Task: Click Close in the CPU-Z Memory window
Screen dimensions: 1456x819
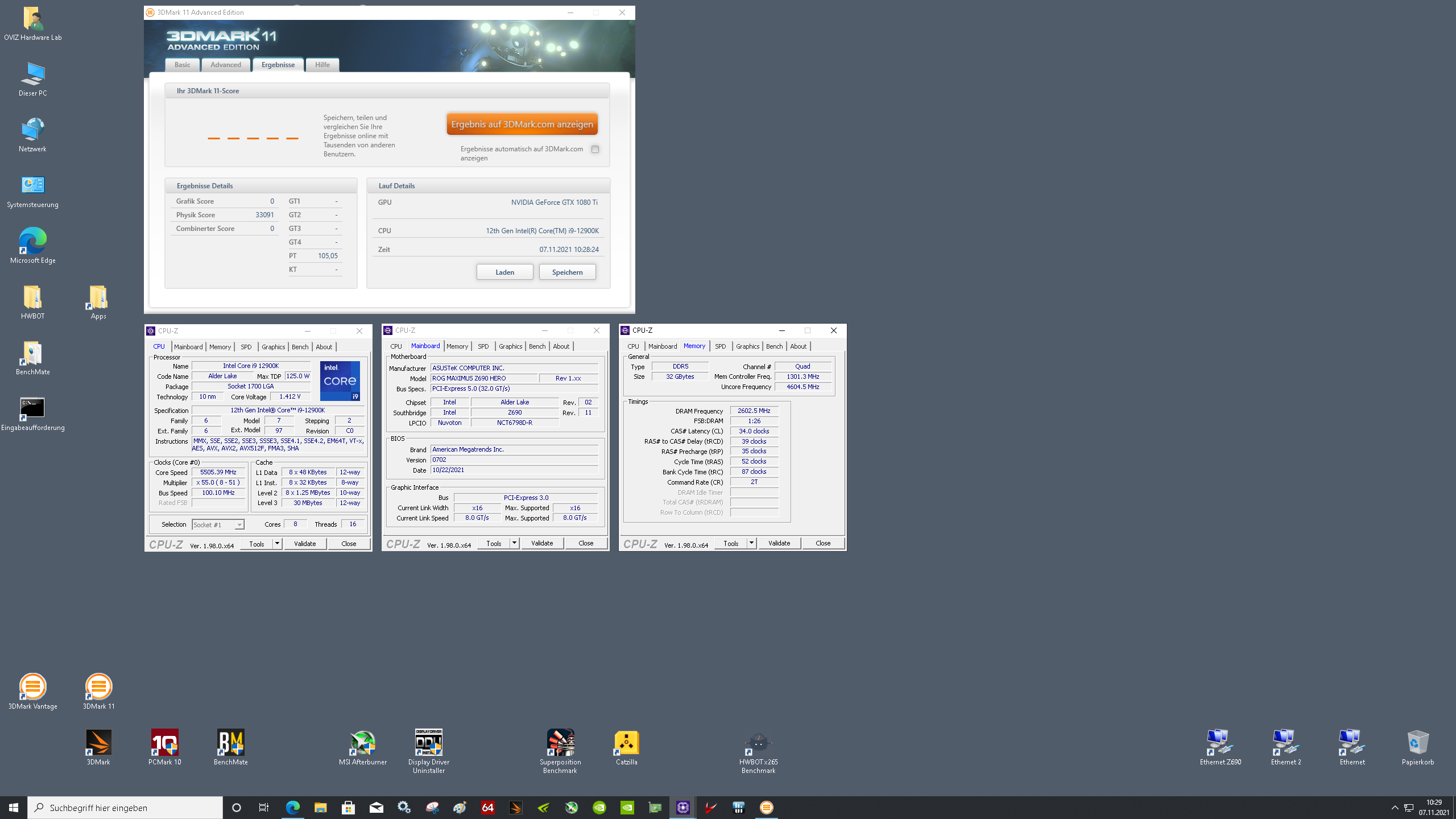Action: pos(823,543)
